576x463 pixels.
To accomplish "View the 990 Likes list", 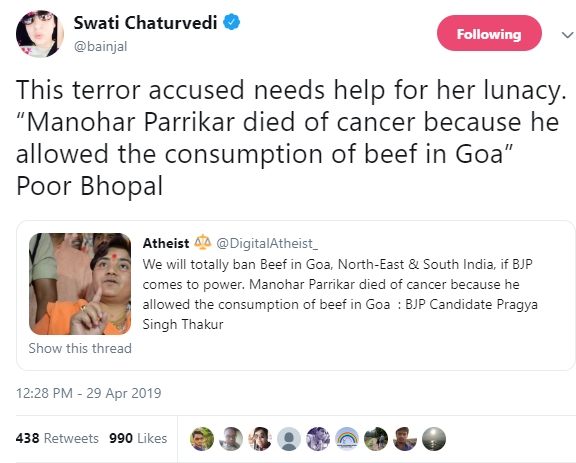I will (x=138, y=438).
